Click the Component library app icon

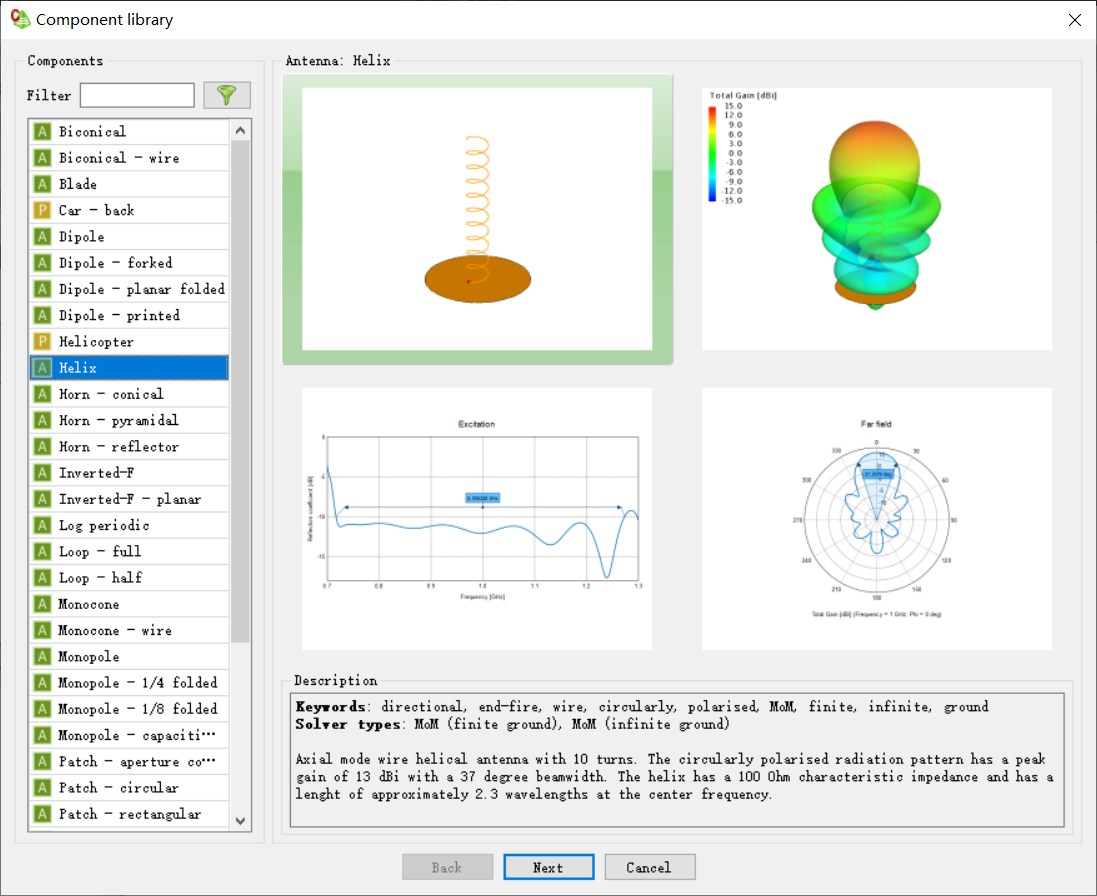click(20, 20)
